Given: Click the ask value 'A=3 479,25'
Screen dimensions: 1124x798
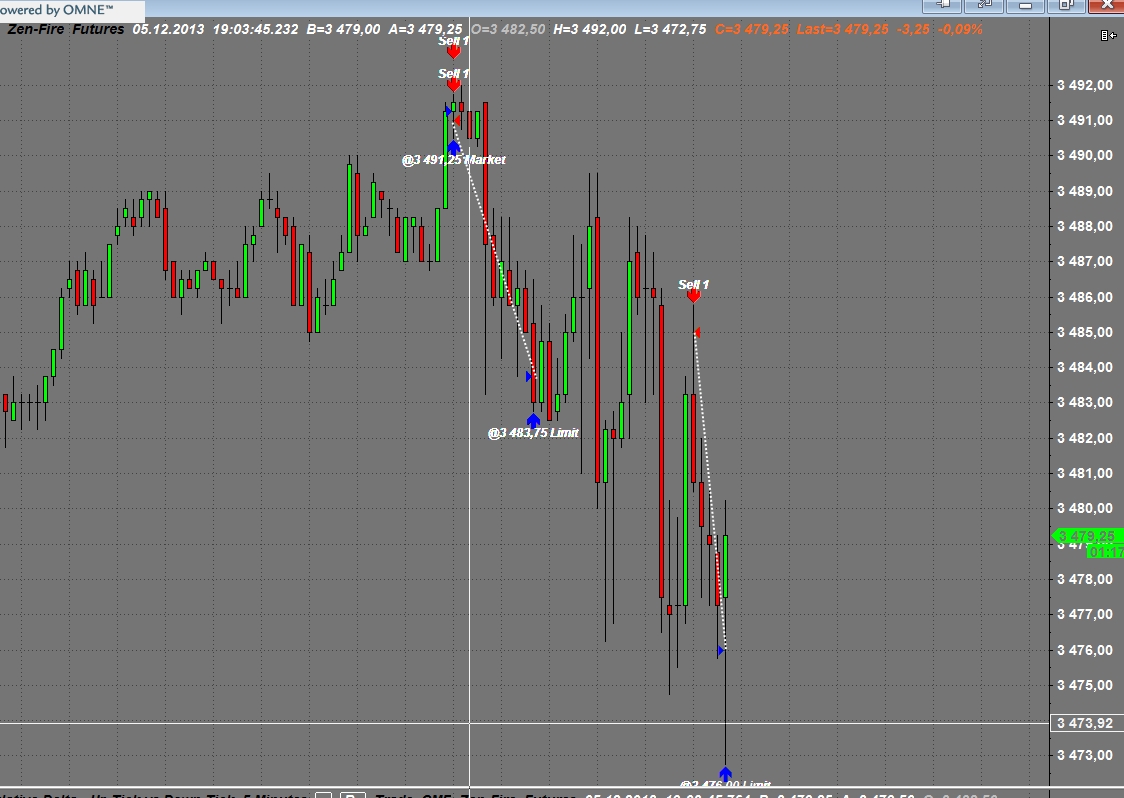Looking at the screenshot, I should tap(425, 29).
